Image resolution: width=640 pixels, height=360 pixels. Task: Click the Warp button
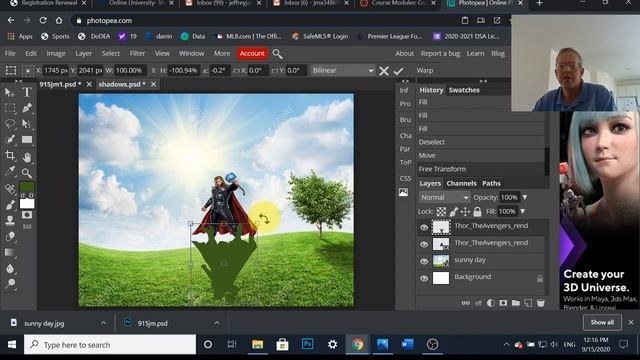point(424,71)
